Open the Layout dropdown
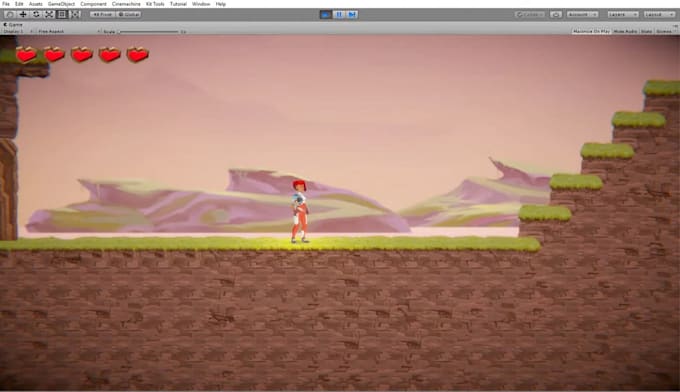Screen dimensions: 680x392 [x=659, y=14]
